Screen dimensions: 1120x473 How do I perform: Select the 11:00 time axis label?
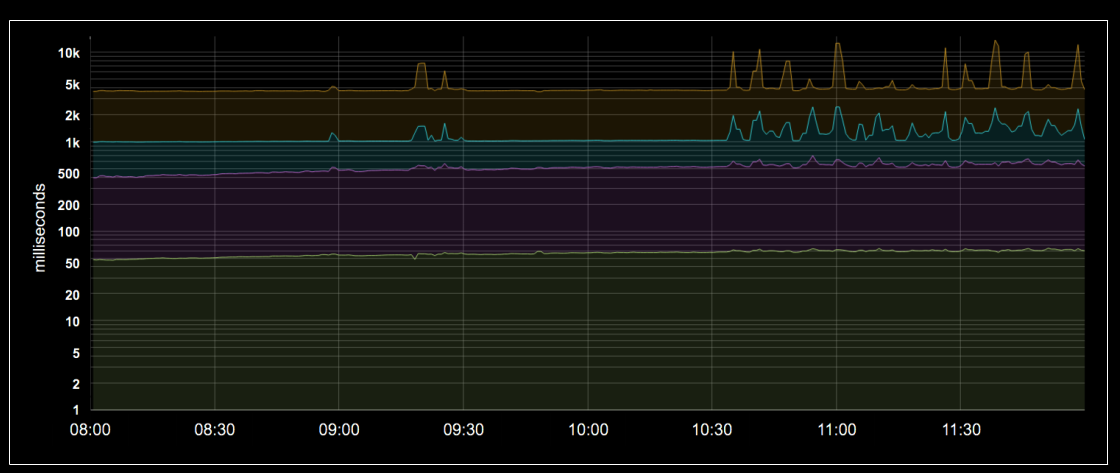tap(836, 430)
